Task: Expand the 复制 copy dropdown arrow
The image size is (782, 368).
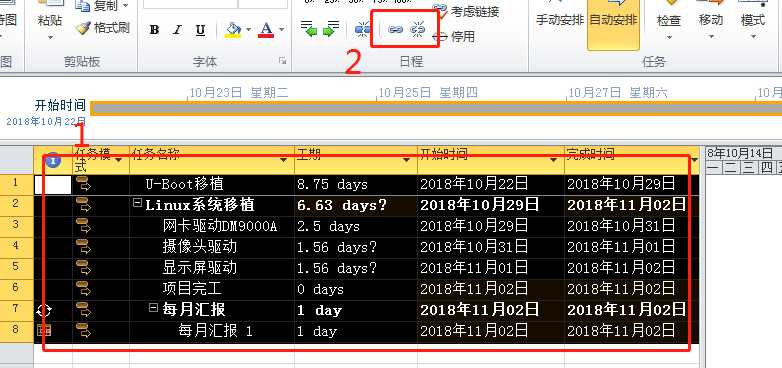Action: [x=125, y=6]
